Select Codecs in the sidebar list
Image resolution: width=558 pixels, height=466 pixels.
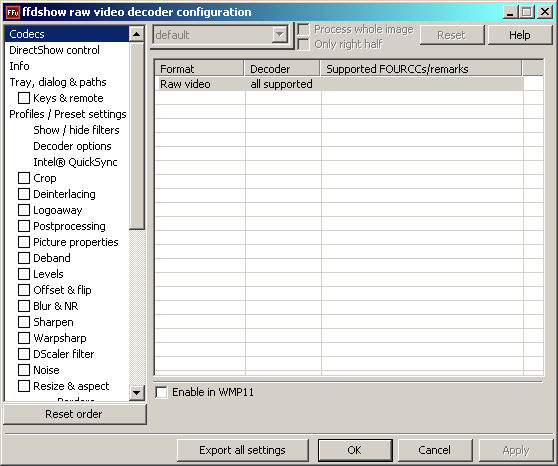pyautogui.click(x=67, y=34)
